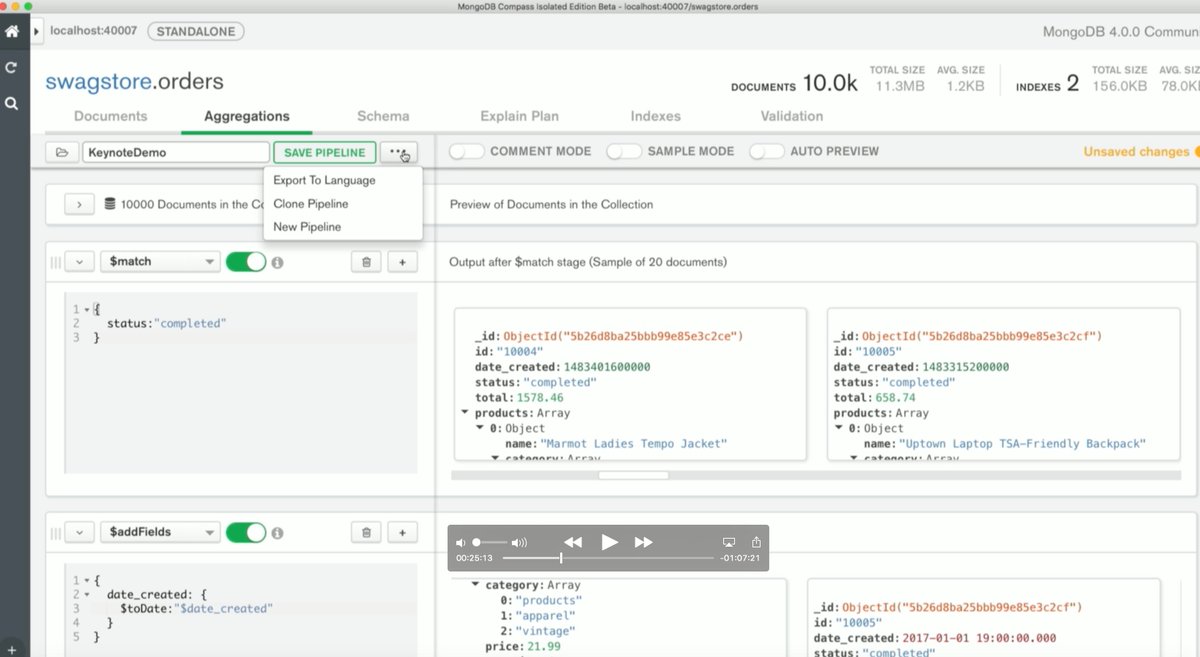Expand the collection preview chevron button
The image size is (1200, 657).
coord(80,204)
